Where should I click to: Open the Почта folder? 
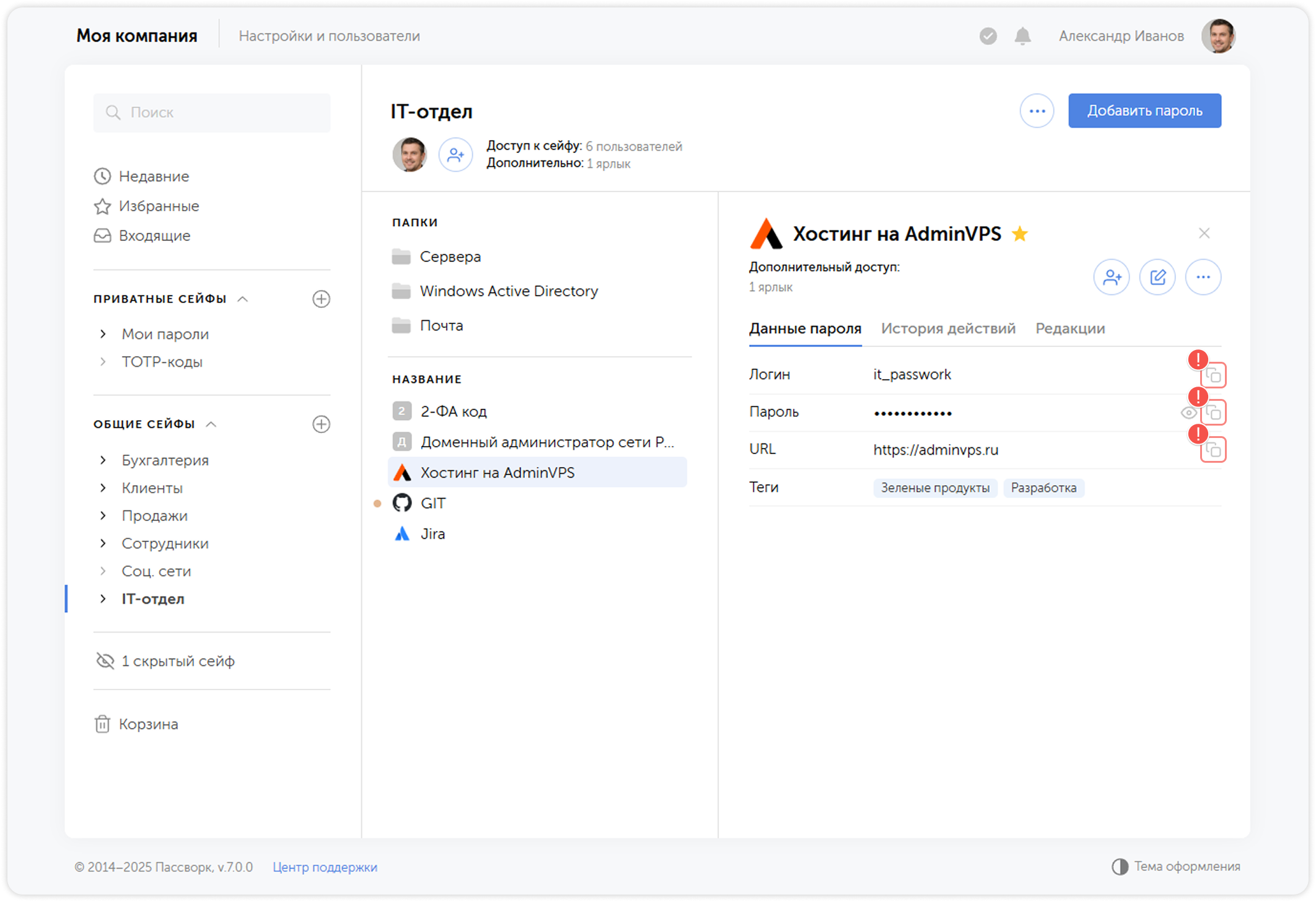point(428,325)
